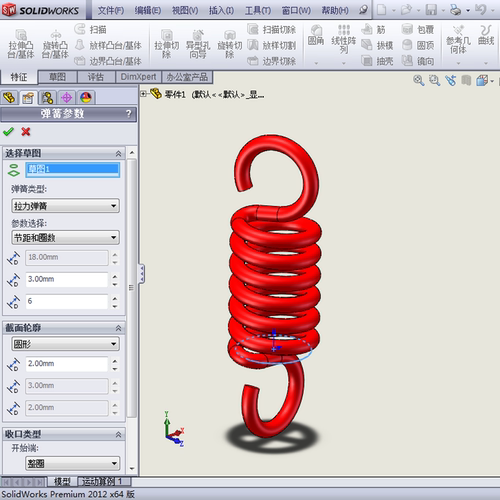Open the ConfigurationManager tab icon
500x500 pixels.
[47, 98]
